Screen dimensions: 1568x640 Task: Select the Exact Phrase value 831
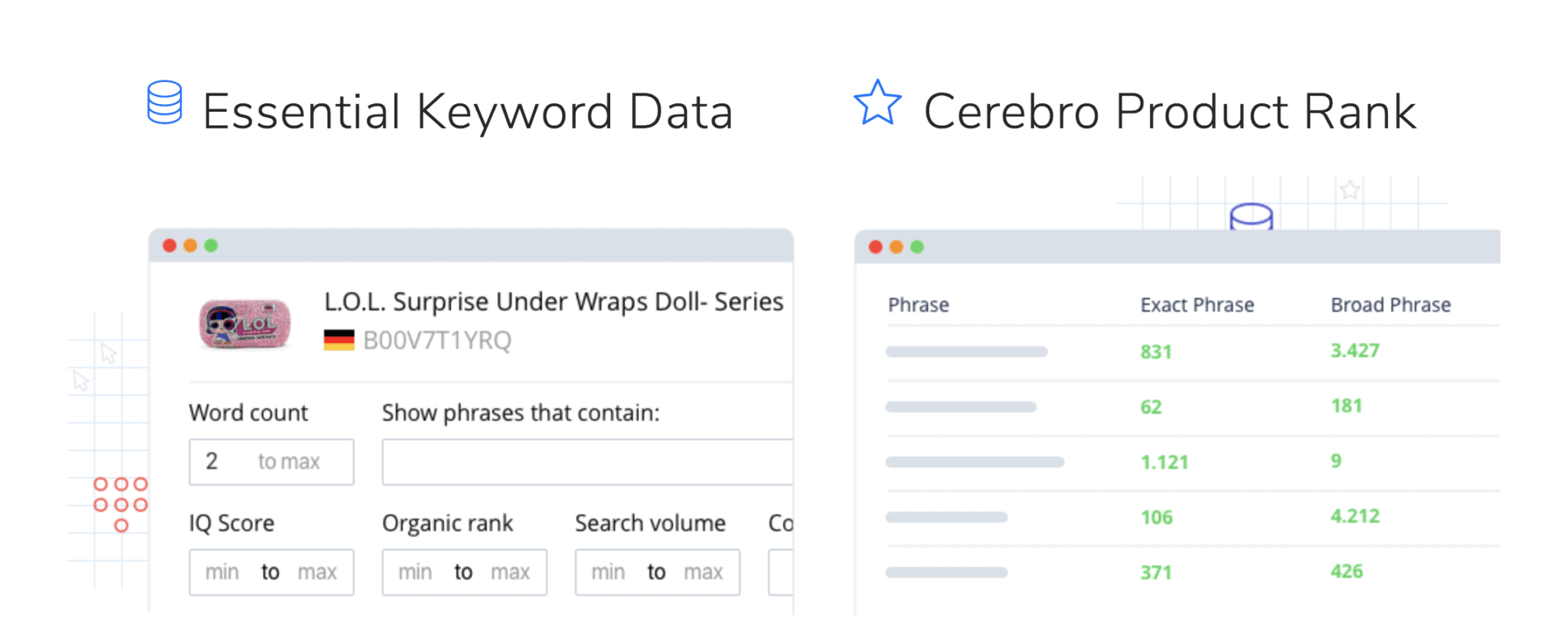point(1156,352)
